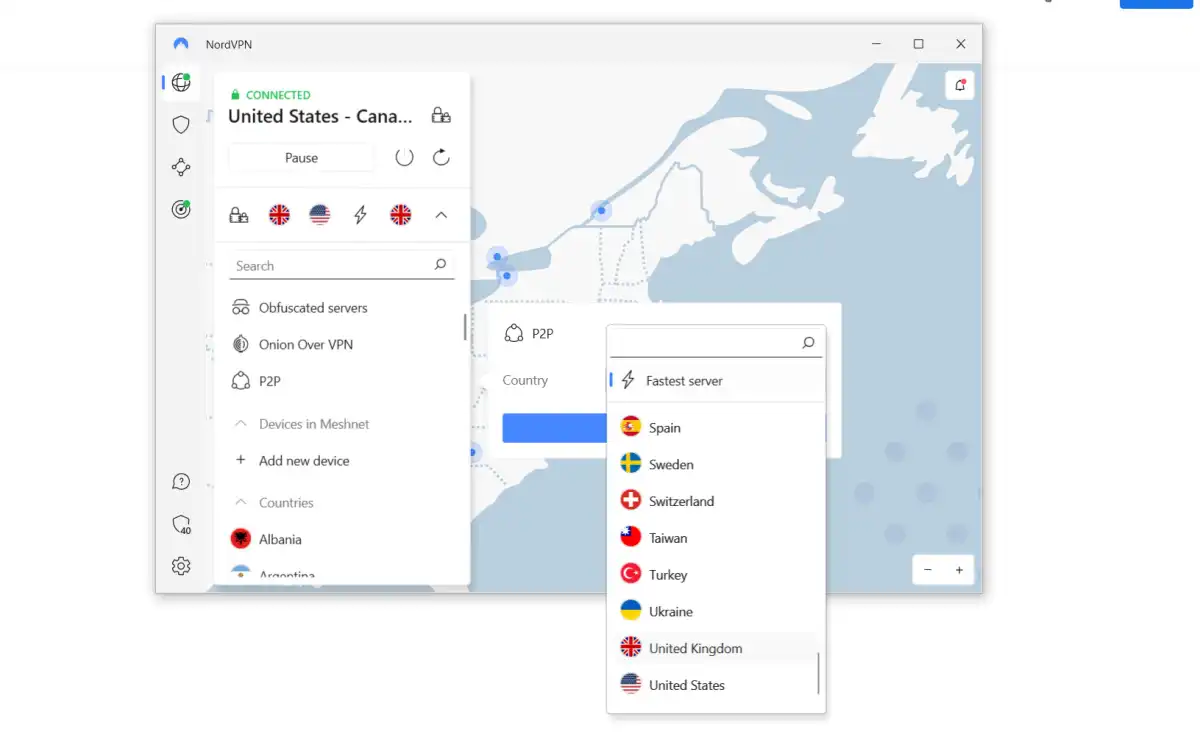The image size is (1200, 737).
Task: Open the Threat Protection shield tab
Action: pyautogui.click(x=181, y=125)
